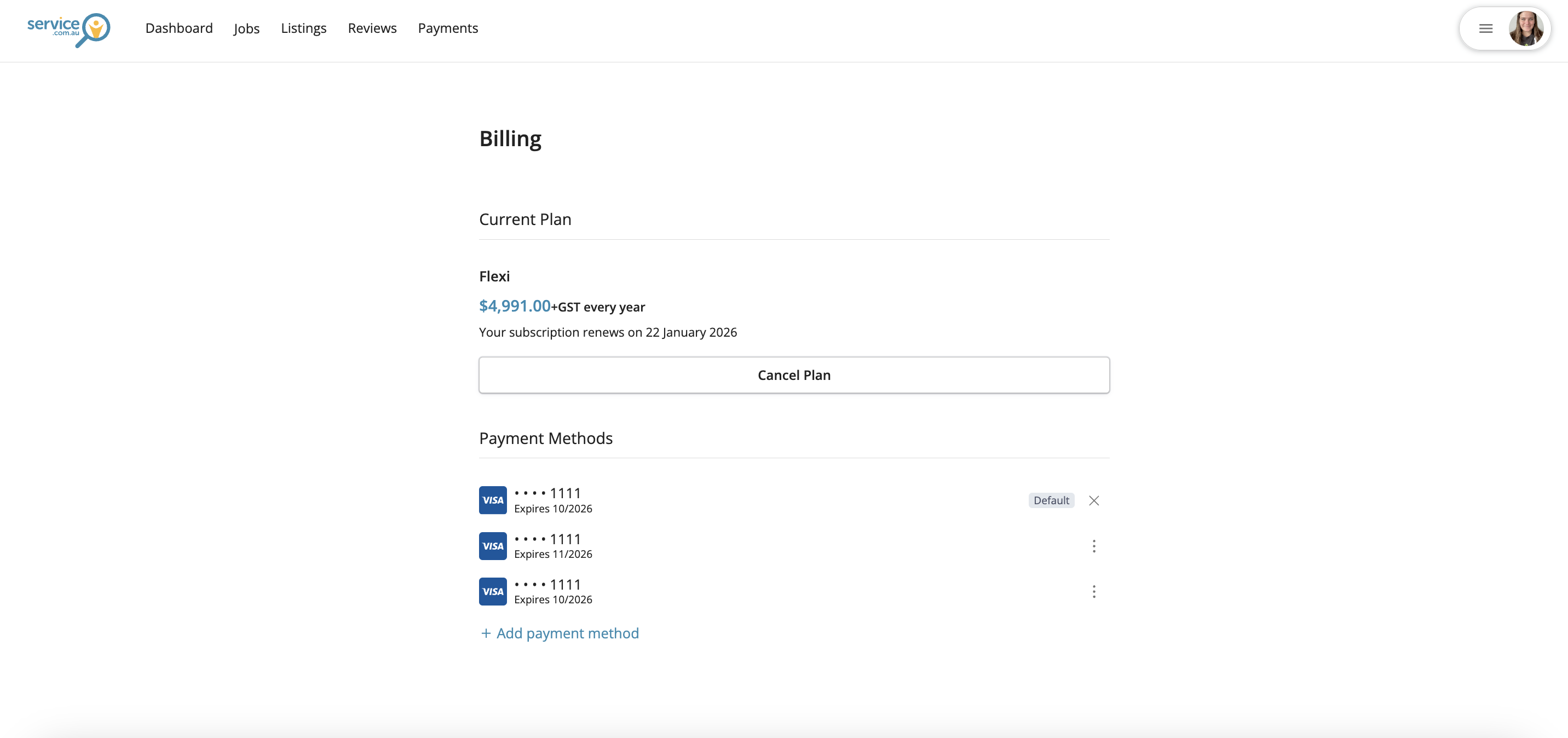Open the Reviews section
Image resolution: width=1568 pixels, height=738 pixels.
372,28
